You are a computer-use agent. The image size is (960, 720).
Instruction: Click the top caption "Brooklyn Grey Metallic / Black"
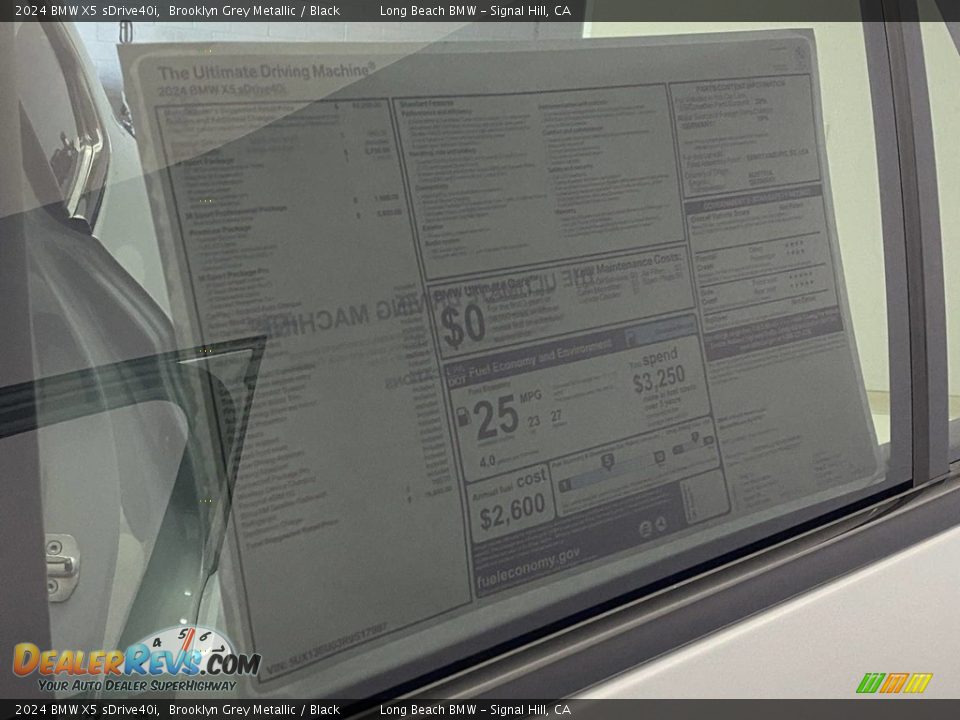click(x=254, y=10)
